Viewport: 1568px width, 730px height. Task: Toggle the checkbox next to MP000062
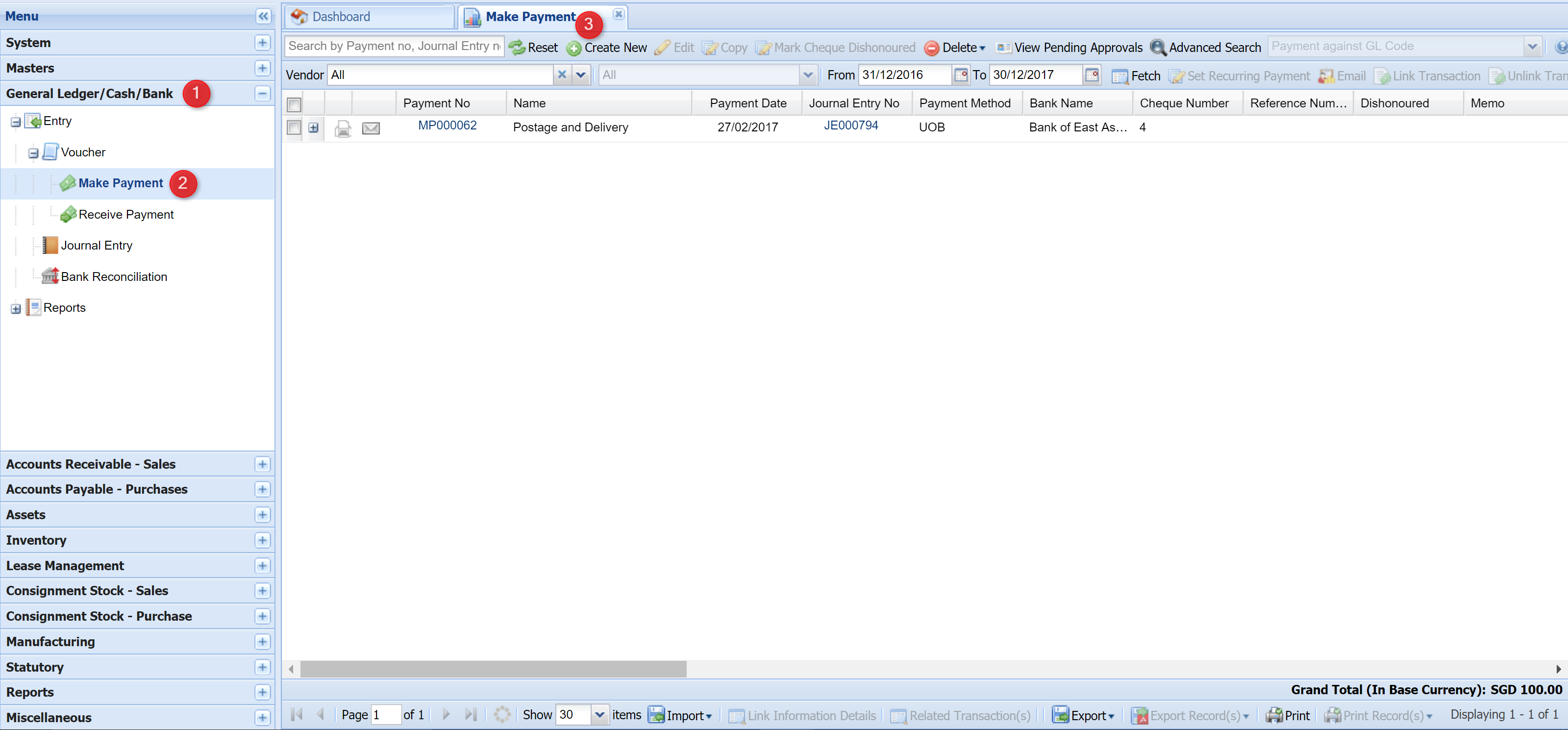pyautogui.click(x=294, y=127)
